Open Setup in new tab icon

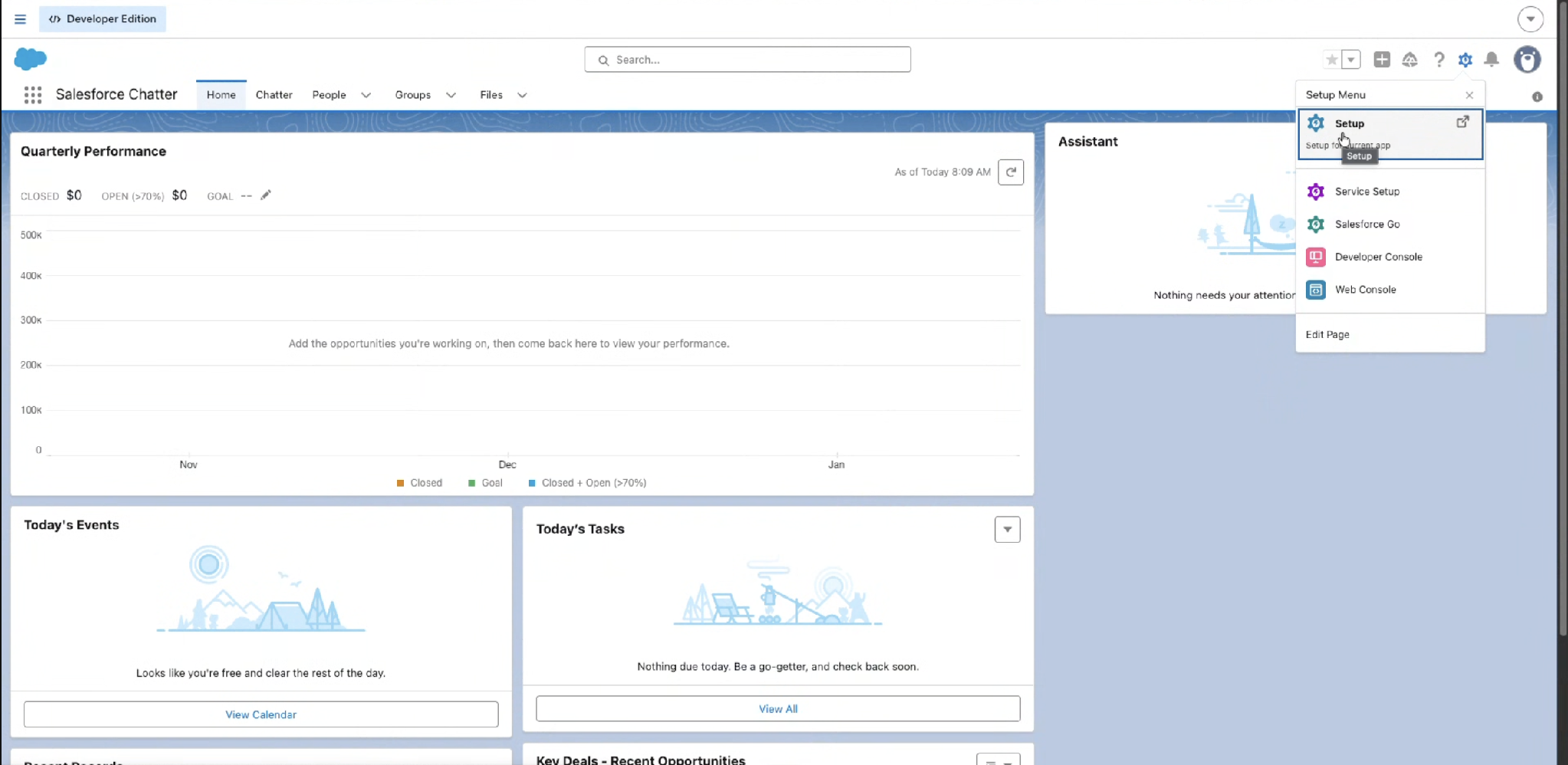point(1463,122)
